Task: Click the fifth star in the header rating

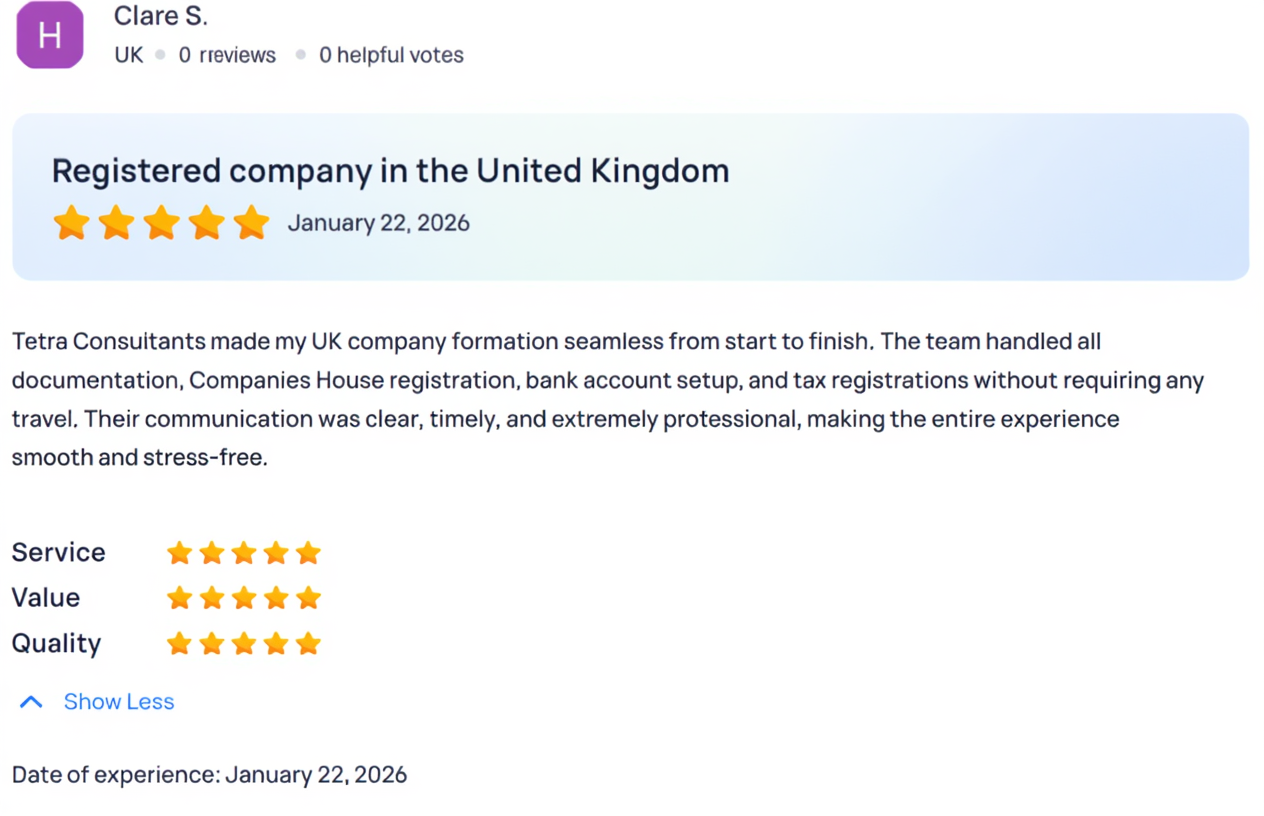Action: [x=251, y=223]
